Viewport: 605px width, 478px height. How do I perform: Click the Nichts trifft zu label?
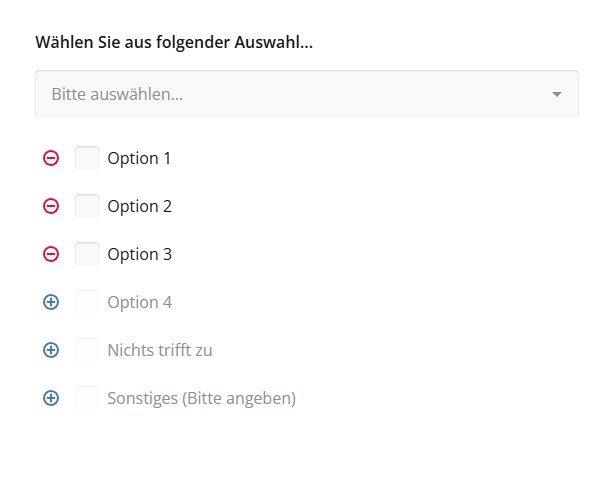[159, 350]
